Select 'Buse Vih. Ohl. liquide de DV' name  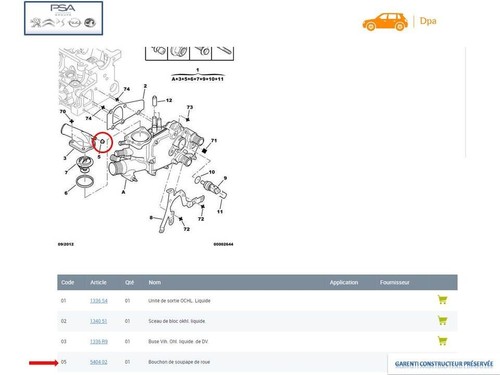(x=178, y=342)
